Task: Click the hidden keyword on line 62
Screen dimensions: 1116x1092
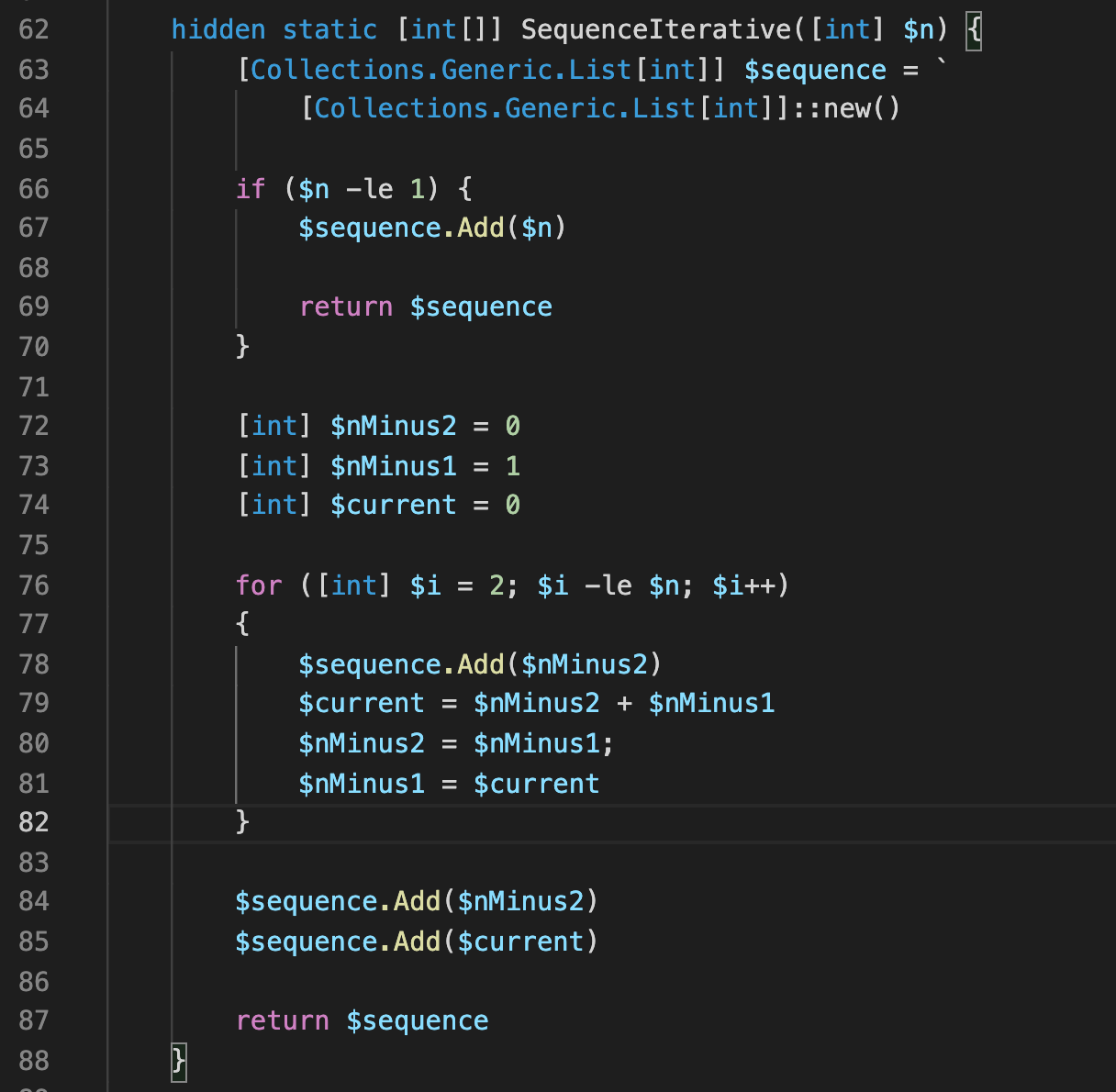Action: click(218, 29)
